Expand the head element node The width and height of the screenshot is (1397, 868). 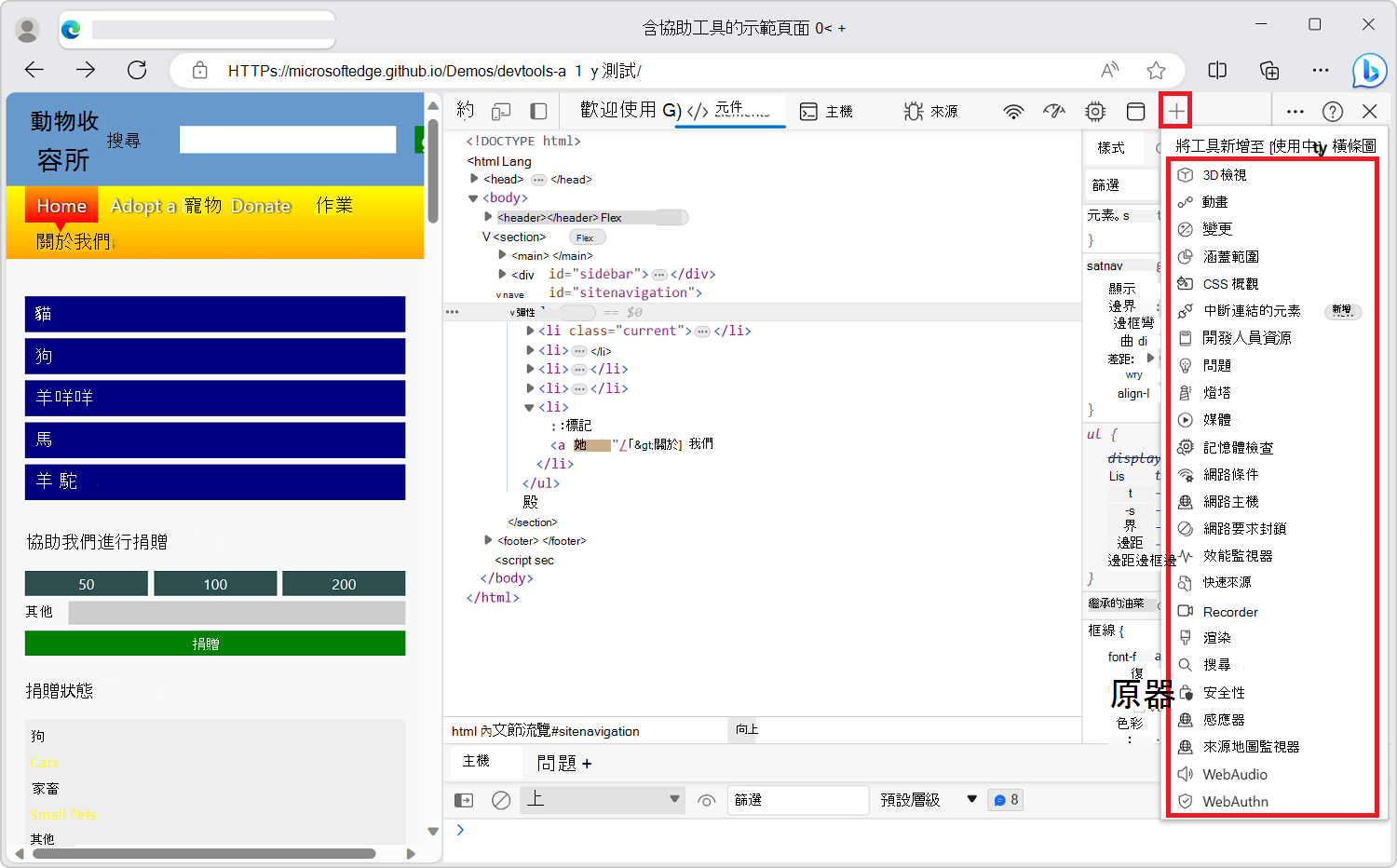(474, 179)
